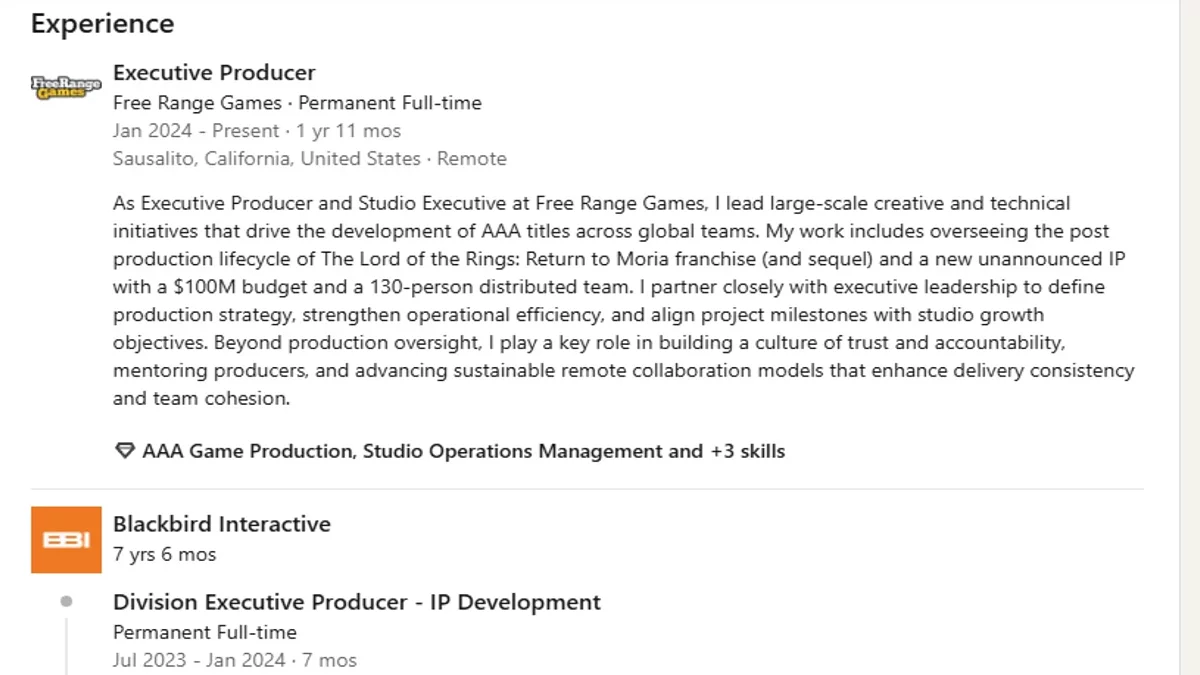This screenshot has height=675, width=1200.
Task: Open the orange Blackbird Interactive logo
Action: tap(66, 540)
